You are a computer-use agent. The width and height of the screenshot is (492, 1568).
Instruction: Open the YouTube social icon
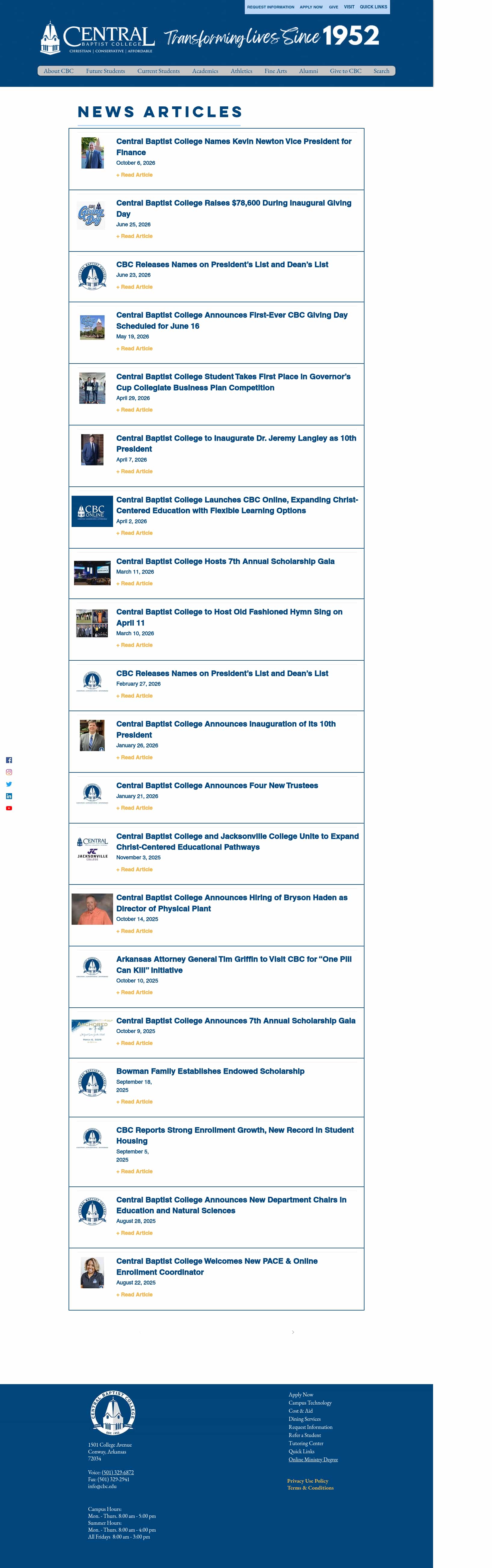[x=9, y=808]
